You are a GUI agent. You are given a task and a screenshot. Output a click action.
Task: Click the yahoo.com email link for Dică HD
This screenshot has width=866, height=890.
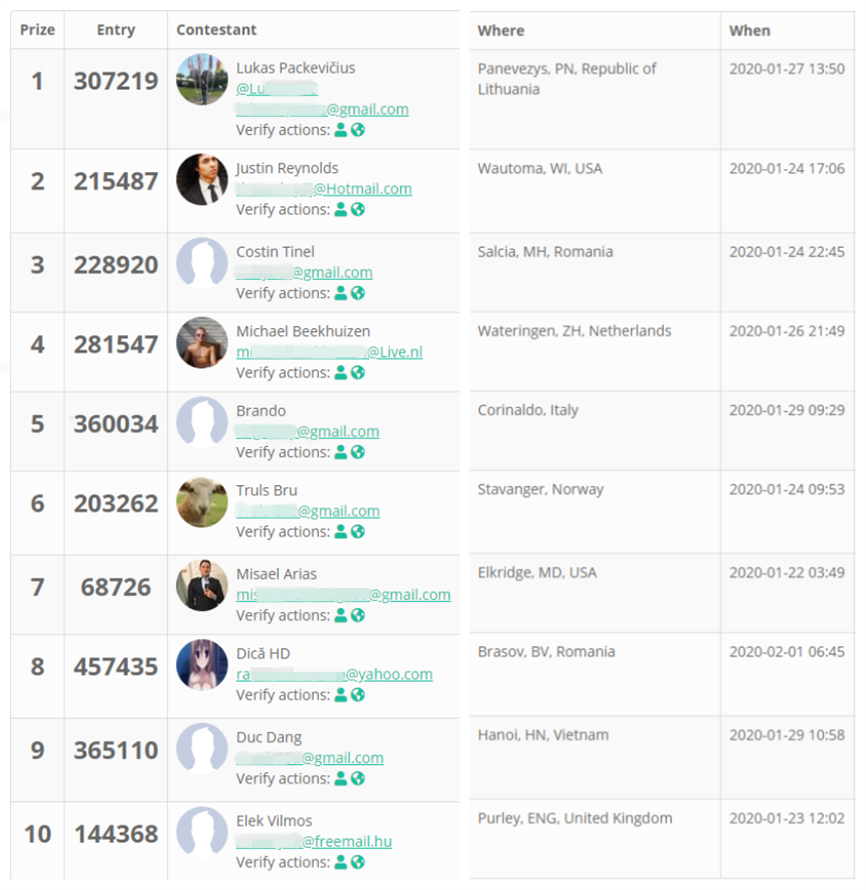(334, 674)
